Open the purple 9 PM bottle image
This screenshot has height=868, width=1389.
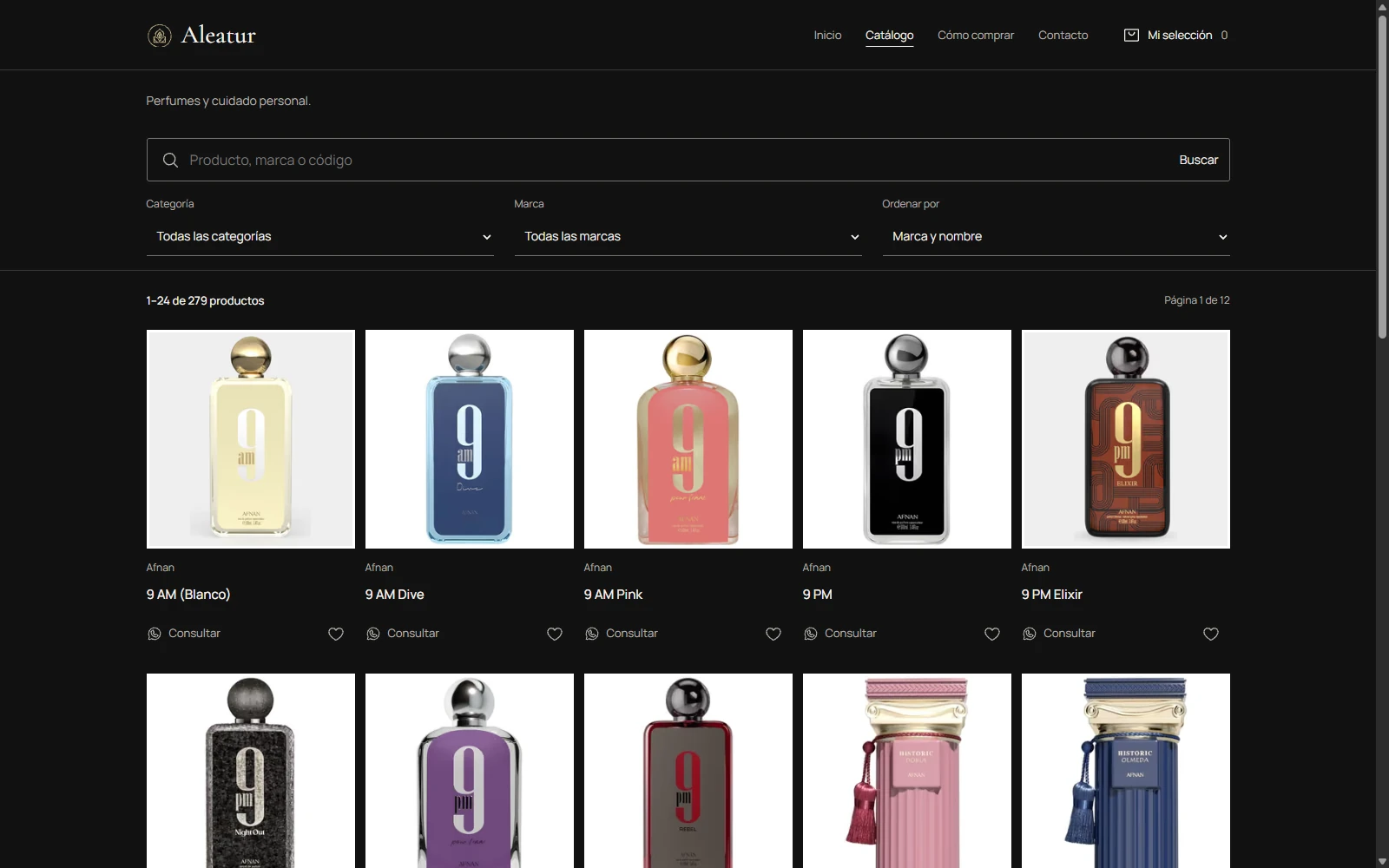click(x=470, y=771)
